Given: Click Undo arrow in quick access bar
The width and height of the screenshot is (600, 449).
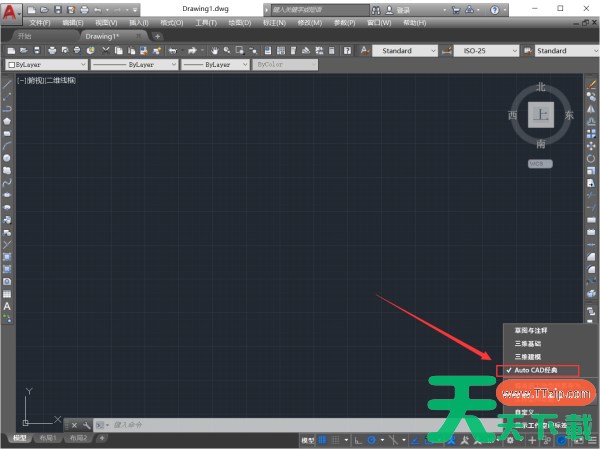Looking at the screenshot, I should click(98, 10).
